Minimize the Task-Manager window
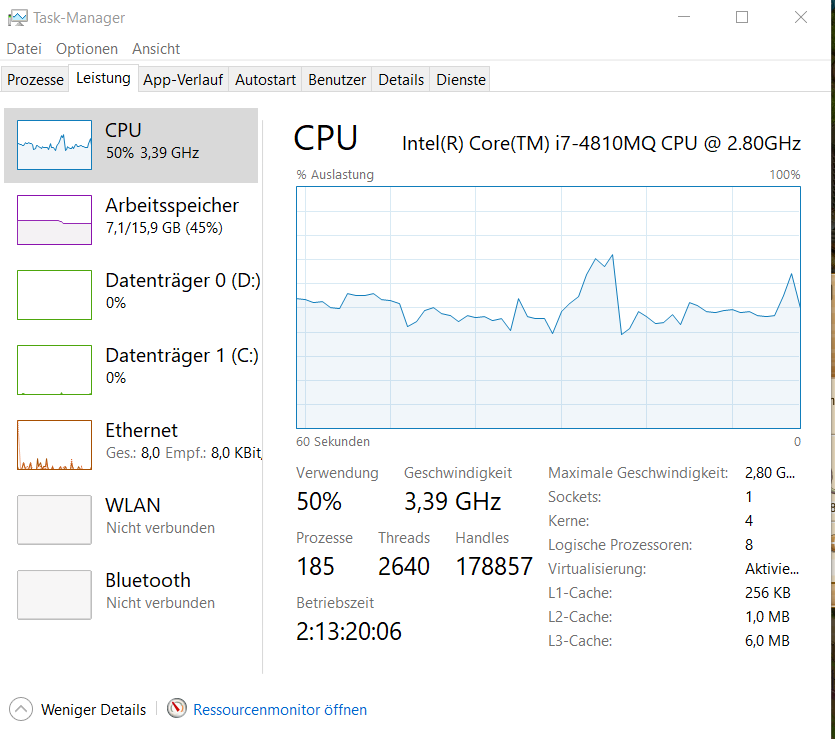 click(x=684, y=17)
